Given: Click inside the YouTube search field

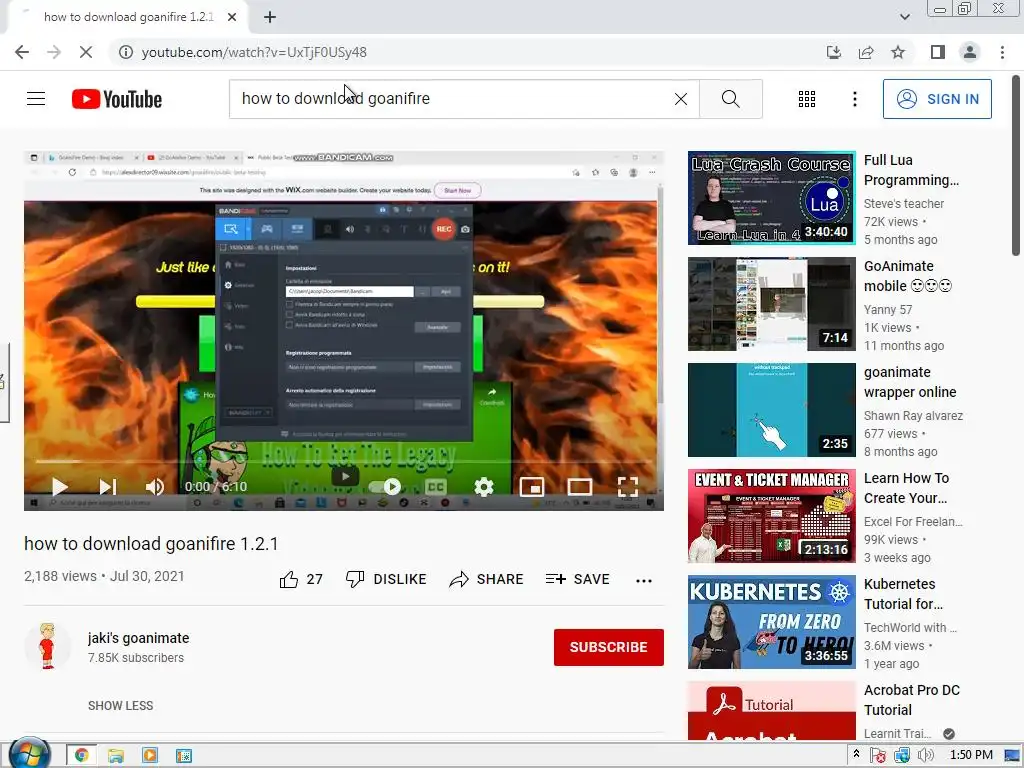Looking at the screenshot, I should 451,99.
